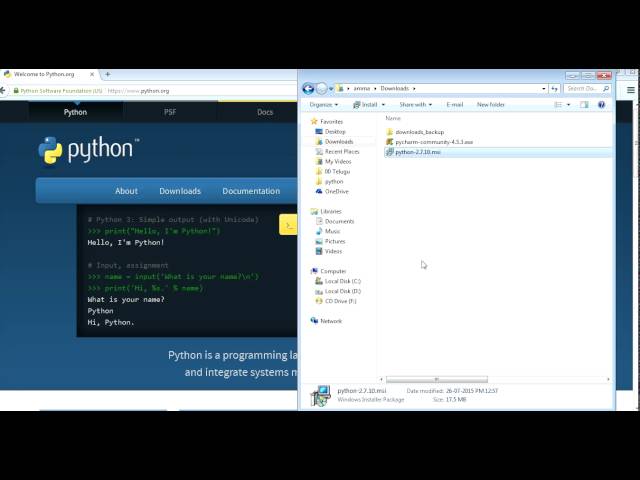Select Music library

[x=328, y=231]
